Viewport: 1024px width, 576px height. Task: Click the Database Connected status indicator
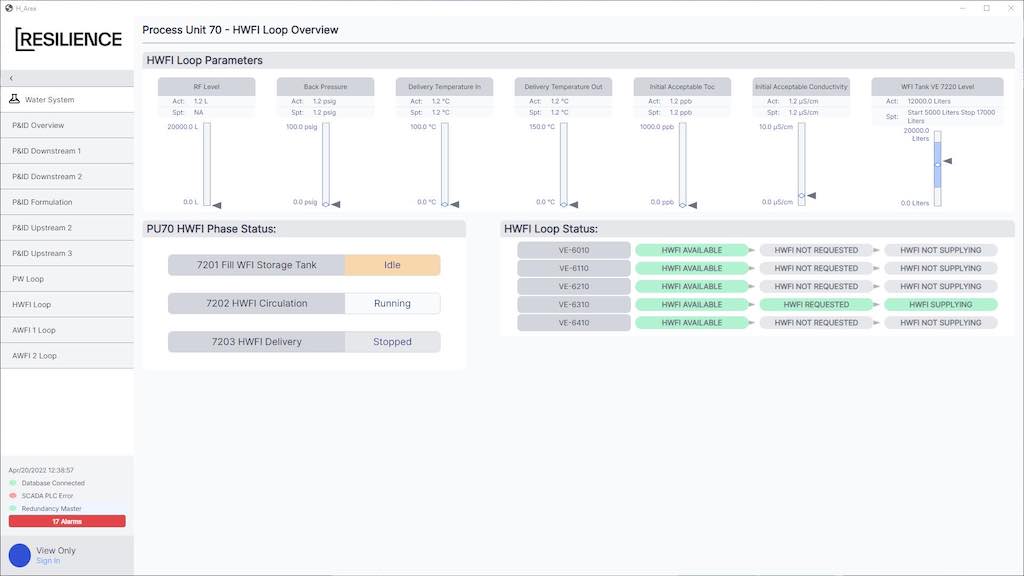[x=12, y=483]
